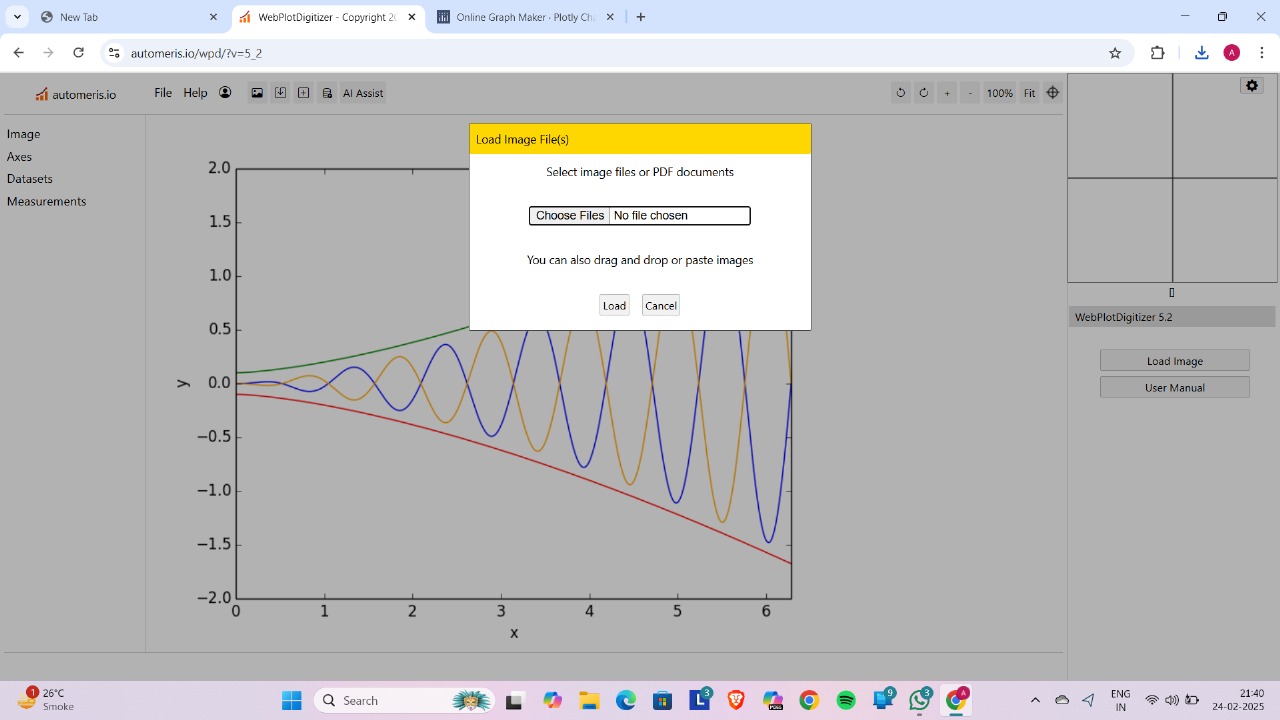The image size is (1280, 720).
Task: Click the download data toolbar icon
Action: point(280,92)
